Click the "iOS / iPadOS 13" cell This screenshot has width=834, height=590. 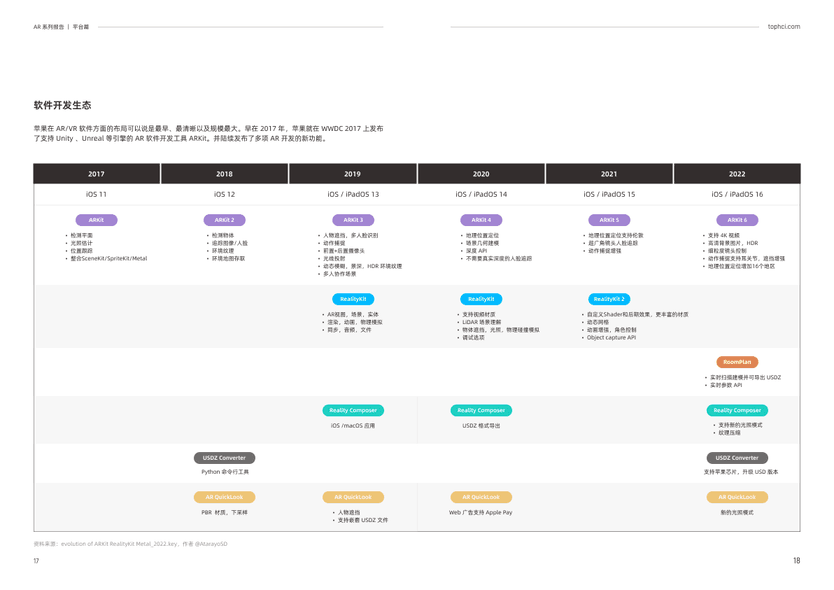pyautogui.click(x=353, y=194)
